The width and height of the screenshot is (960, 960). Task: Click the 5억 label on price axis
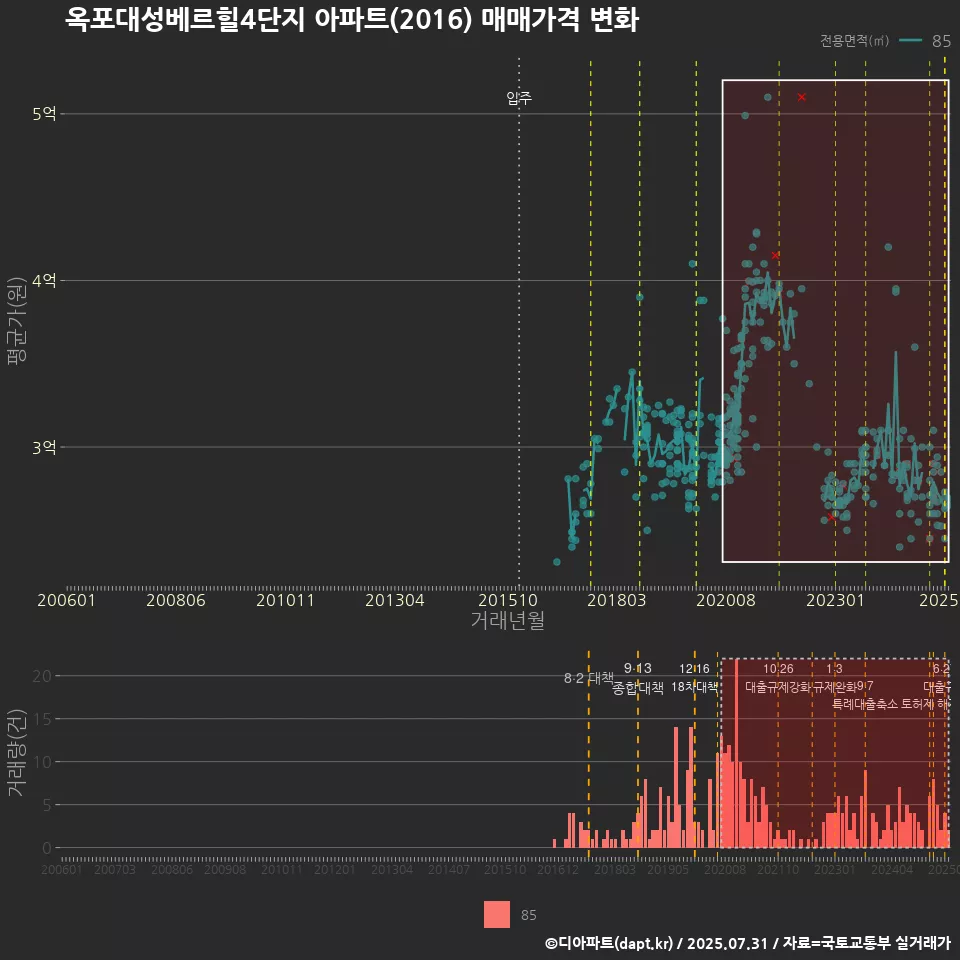pos(44,114)
